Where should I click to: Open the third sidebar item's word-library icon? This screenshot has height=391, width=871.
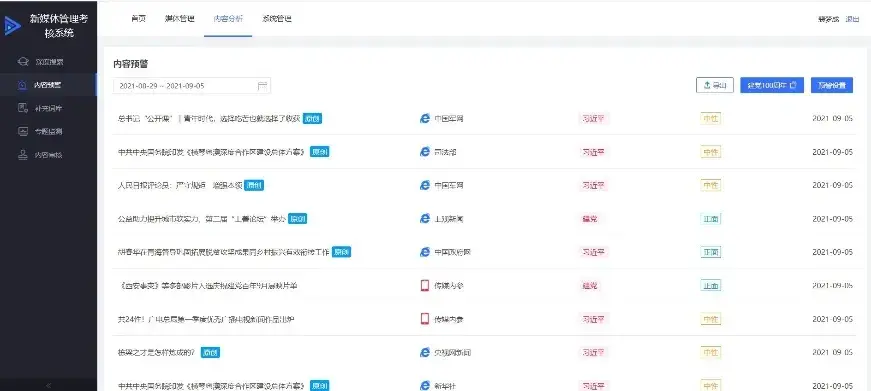23,108
